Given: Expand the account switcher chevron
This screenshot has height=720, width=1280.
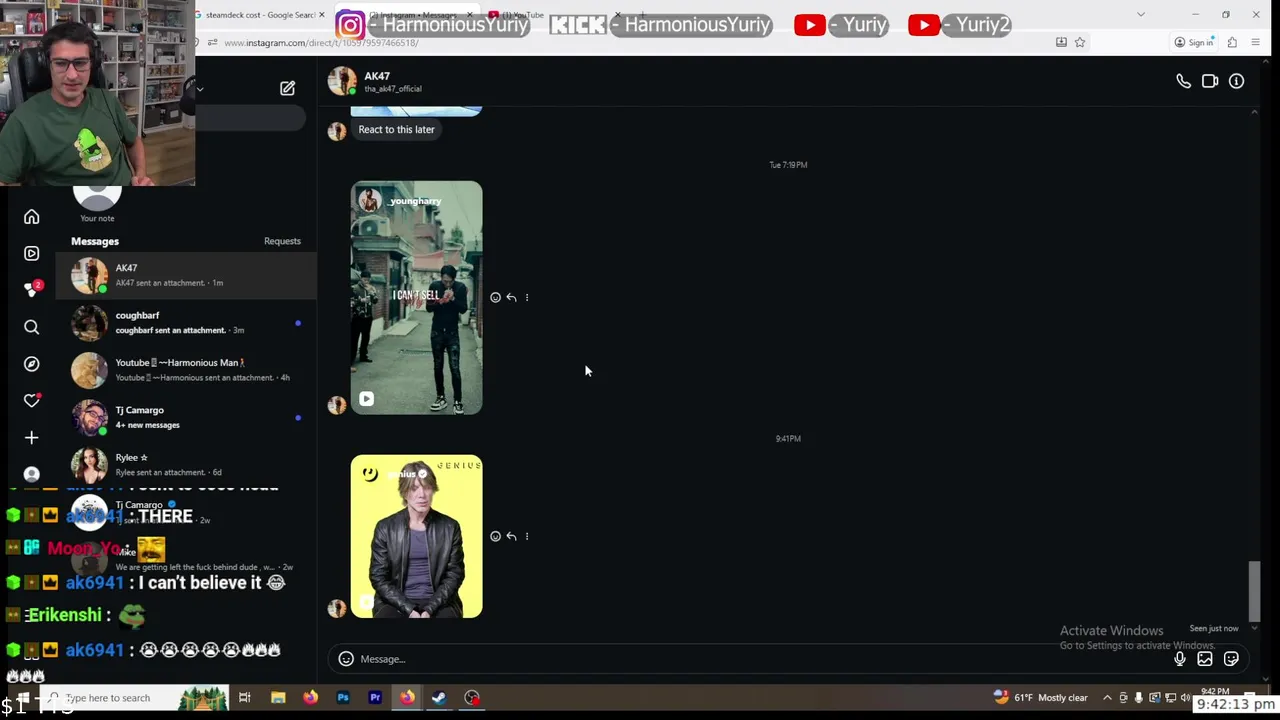Looking at the screenshot, I should [200, 89].
